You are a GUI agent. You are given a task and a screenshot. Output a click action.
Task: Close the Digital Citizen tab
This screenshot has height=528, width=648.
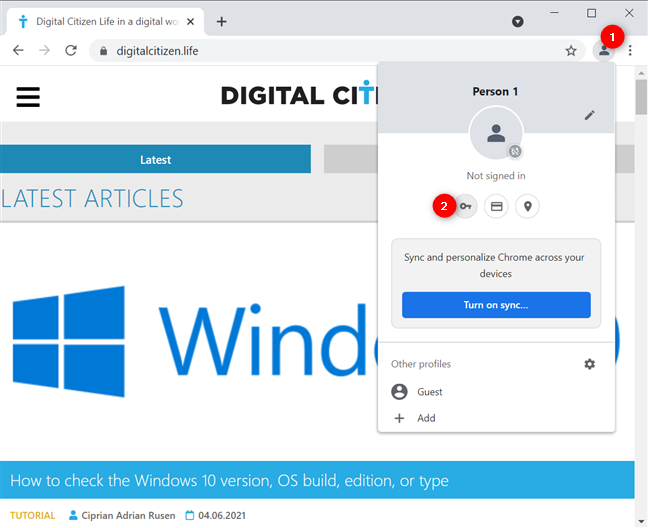coord(190,21)
